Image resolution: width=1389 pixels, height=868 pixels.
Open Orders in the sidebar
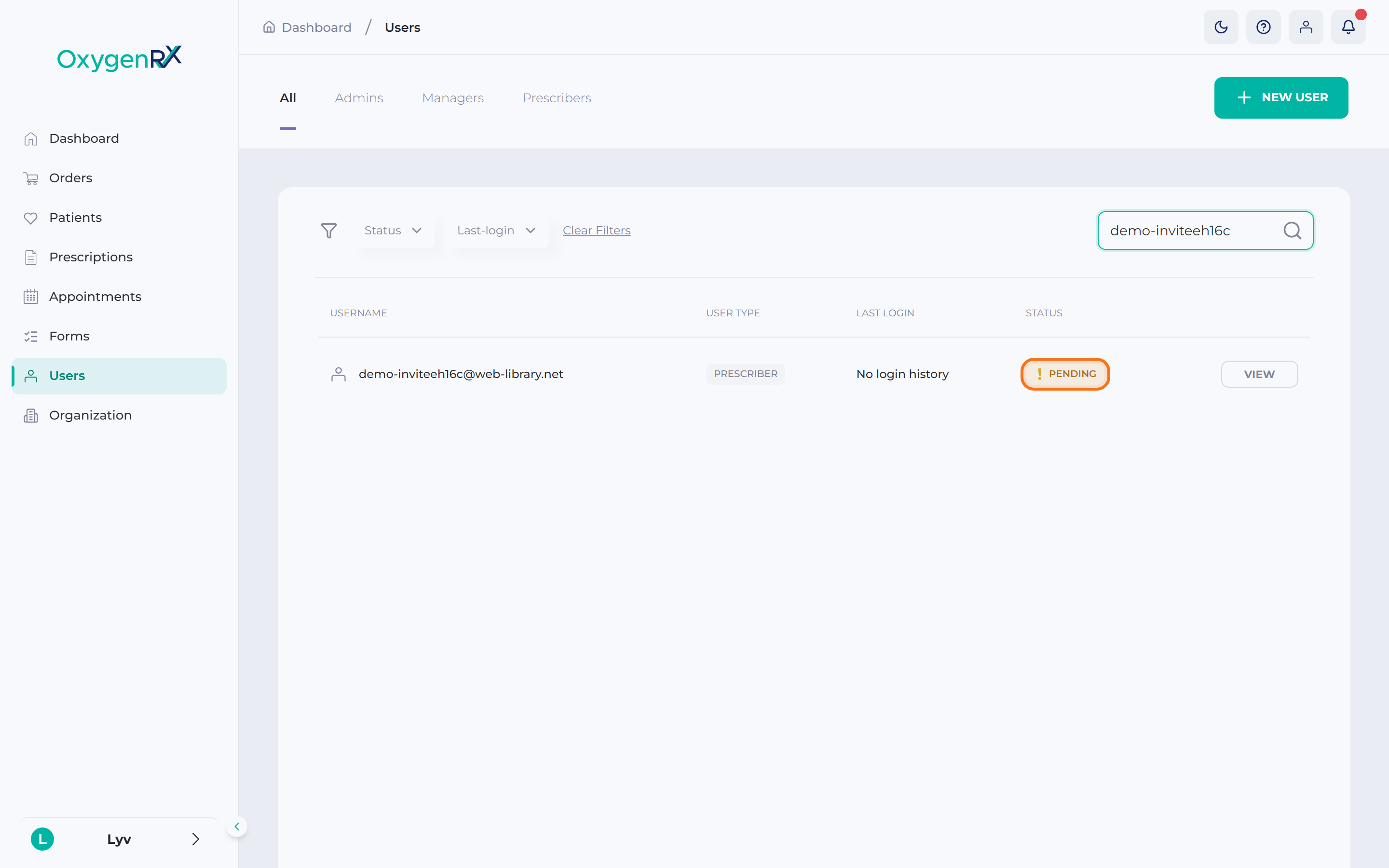120,178
